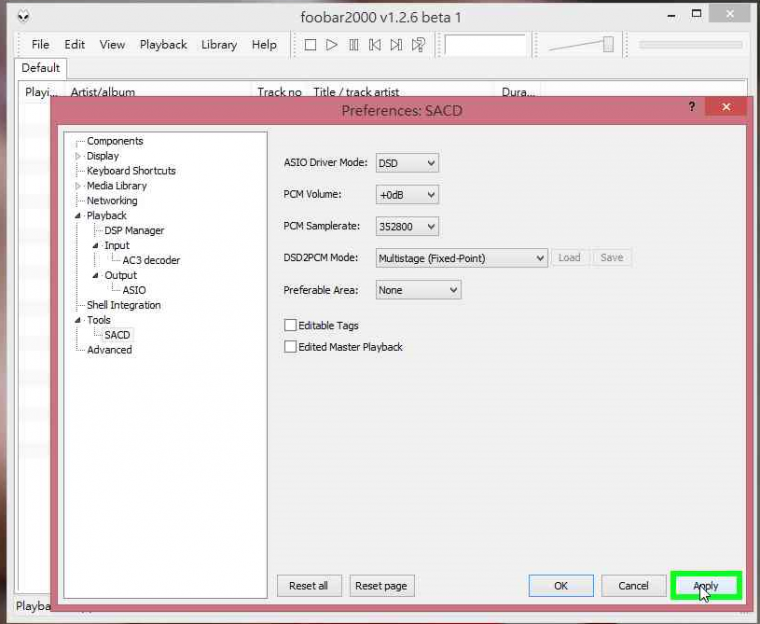
Task: Select DSP Manager in the preferences tree
Action: coord(134,230)
